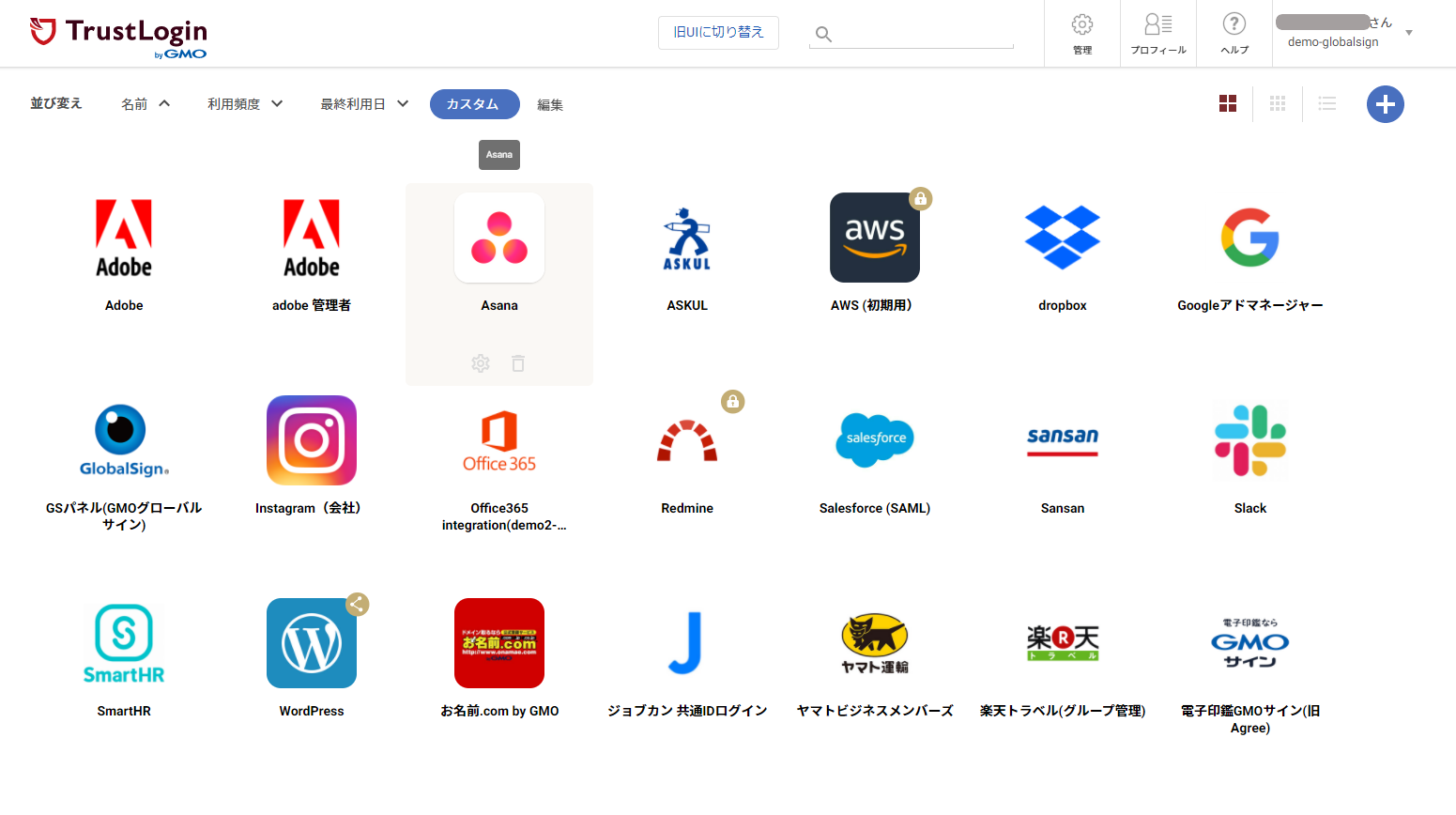The height and width of the screenshot is (815, 1456).
Task: Open the お名前.com by GMO icon
Action: click(x=499, y=643)
